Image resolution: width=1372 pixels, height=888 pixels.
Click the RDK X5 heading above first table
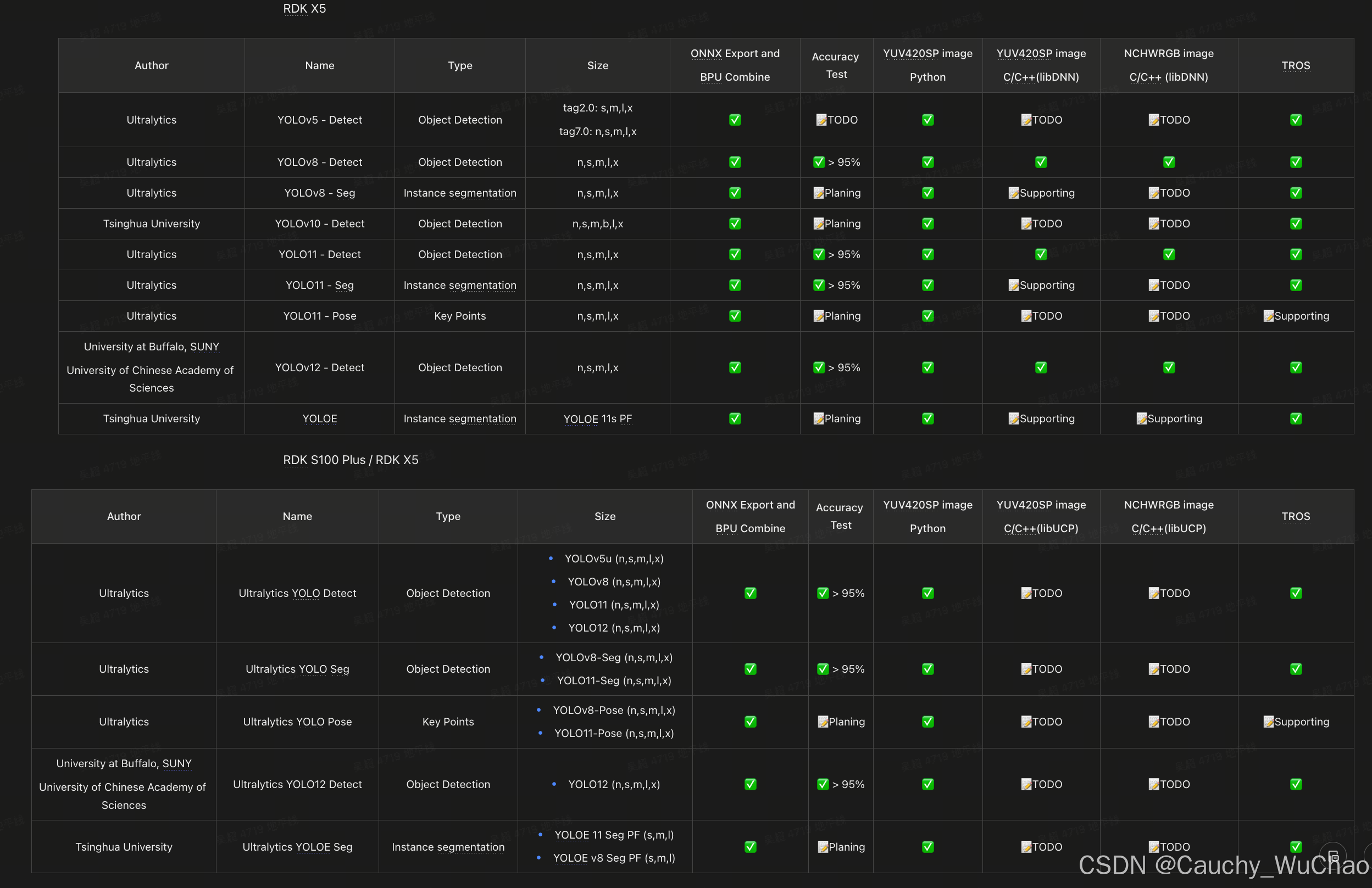(x=304, y=9)
